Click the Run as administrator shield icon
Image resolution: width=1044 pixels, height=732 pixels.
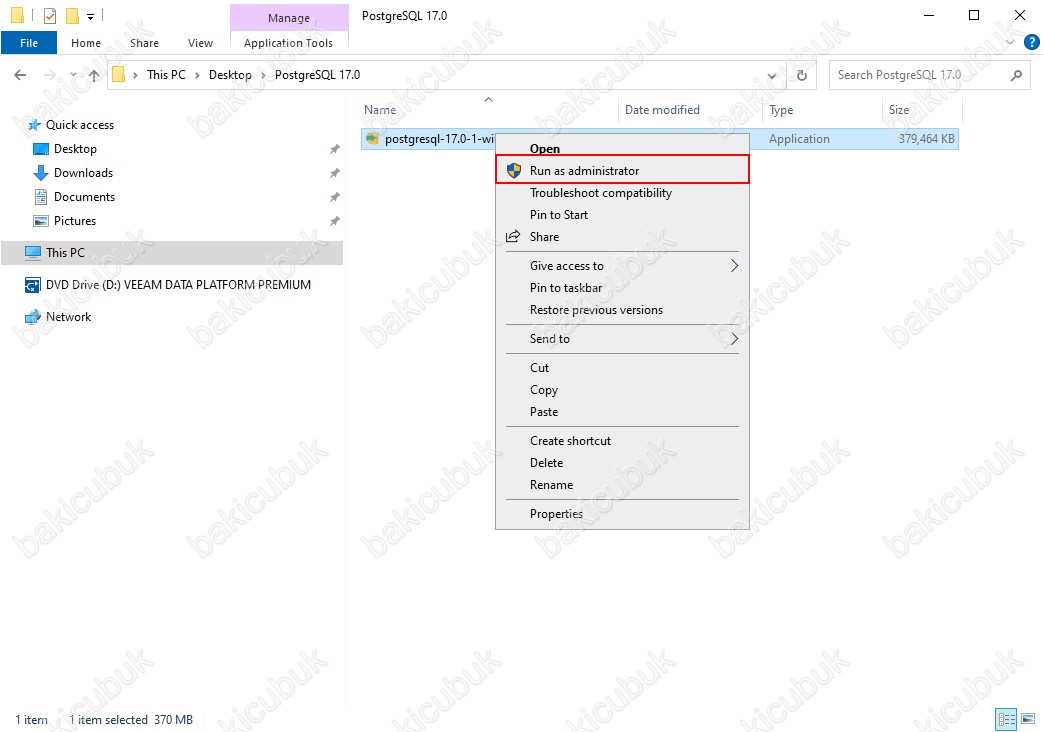[513, 171]
